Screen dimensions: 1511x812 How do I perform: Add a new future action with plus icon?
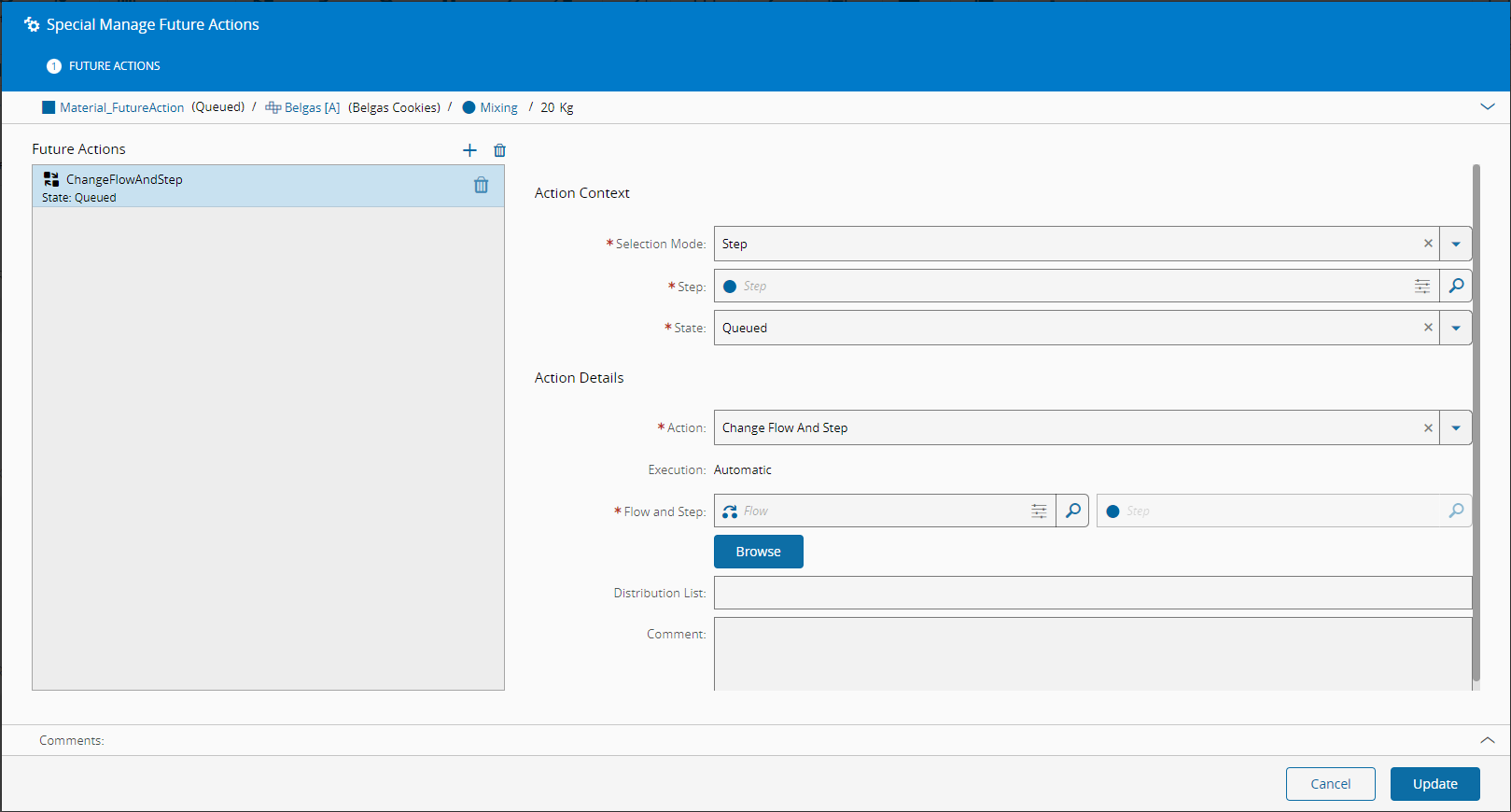pos(469,150)
